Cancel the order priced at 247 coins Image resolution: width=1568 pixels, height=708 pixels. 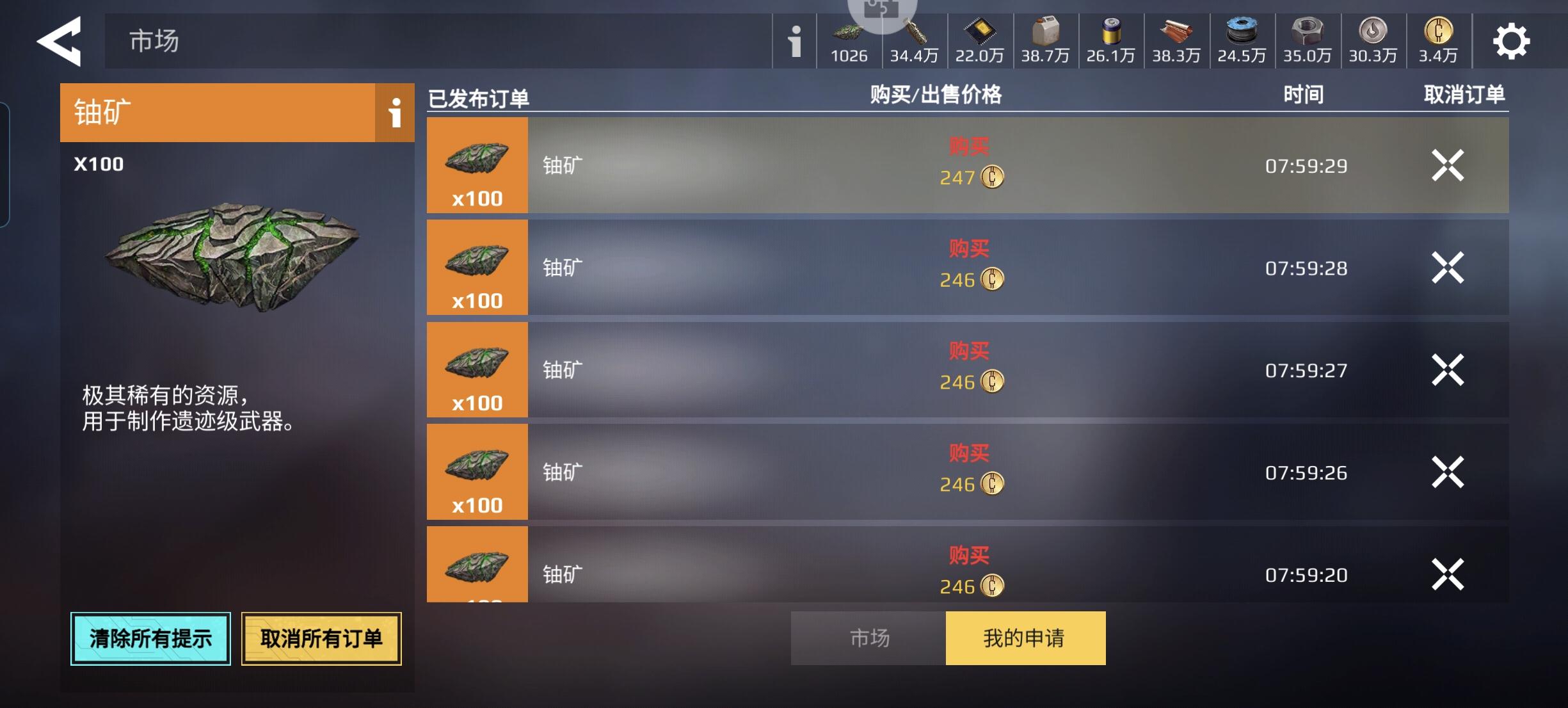tap(1448, 166)
